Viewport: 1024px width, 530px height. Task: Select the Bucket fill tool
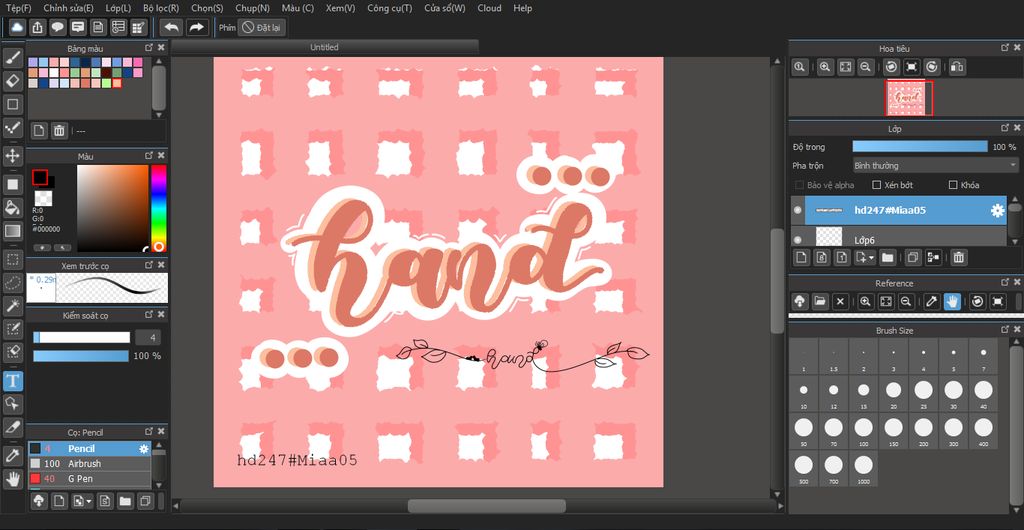[12, 208]
